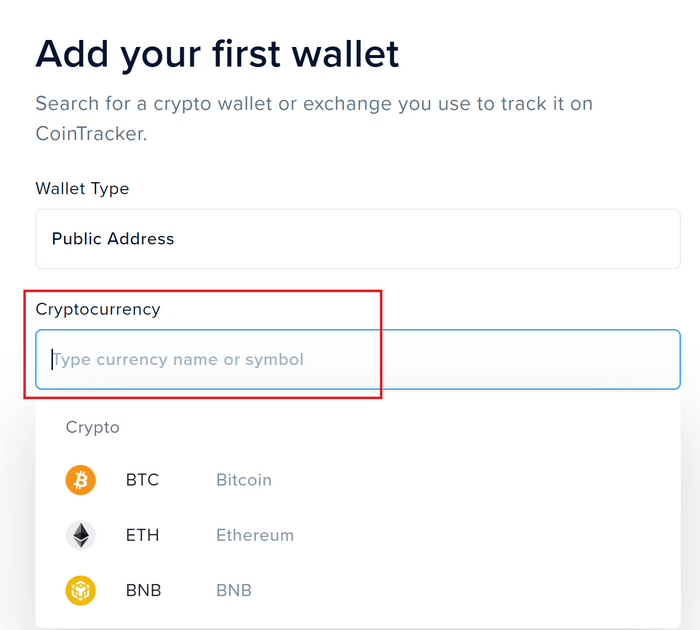700x630 pixels.
Task: Choose the black BNB ticker symbol
Action: [x=143, y=590]
